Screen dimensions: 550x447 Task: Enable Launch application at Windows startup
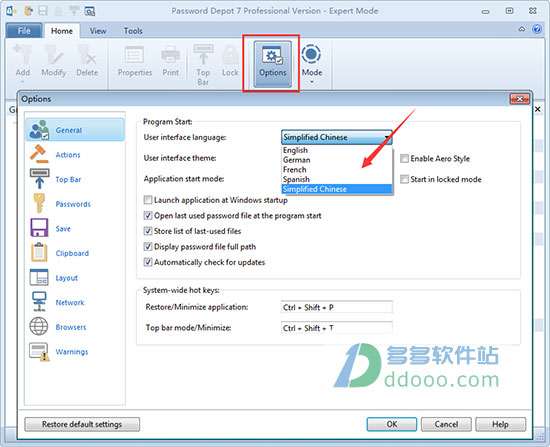[x=148, y=200]
